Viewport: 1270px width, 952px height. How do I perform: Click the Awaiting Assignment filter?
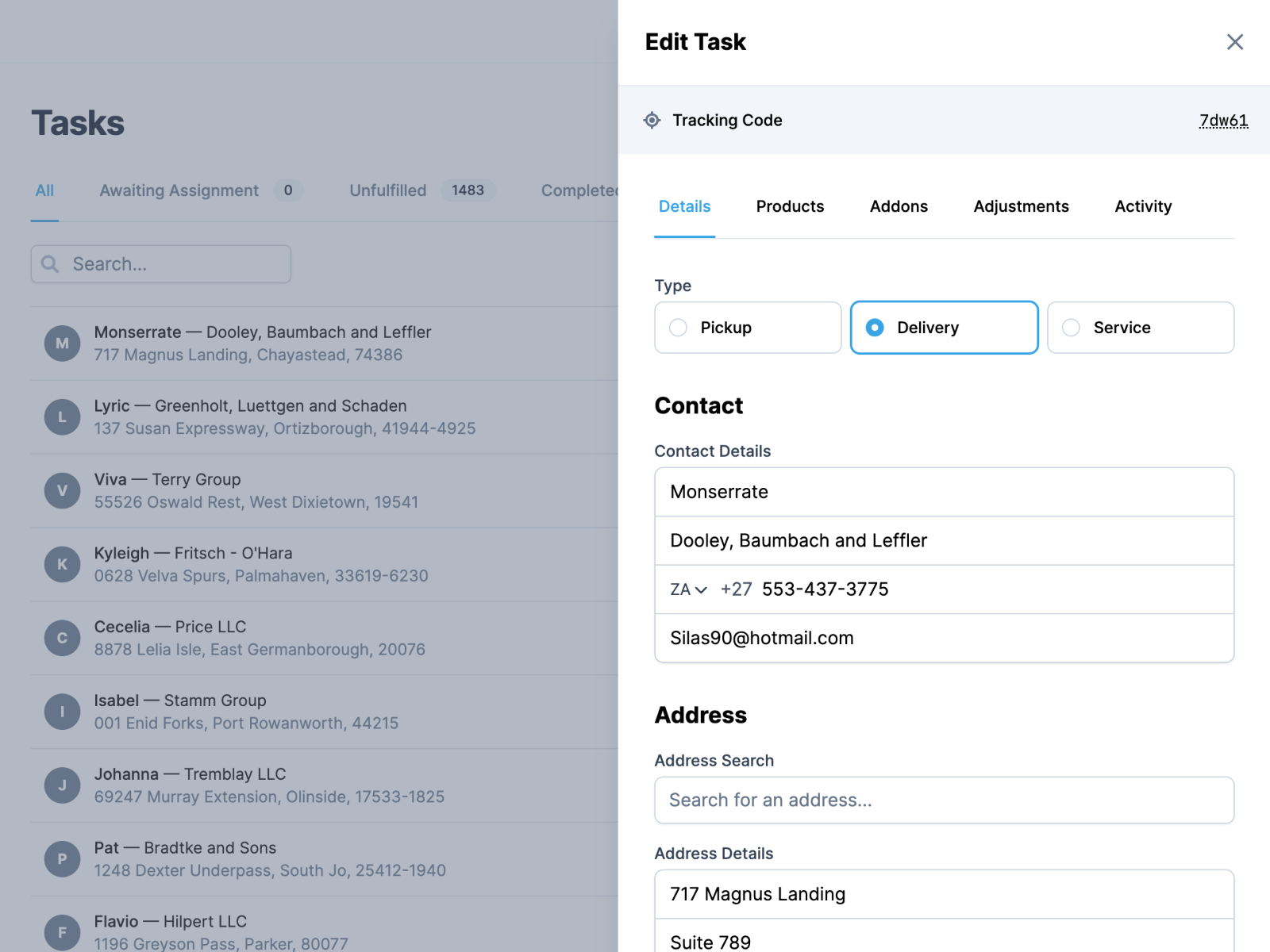coord(179,190)
